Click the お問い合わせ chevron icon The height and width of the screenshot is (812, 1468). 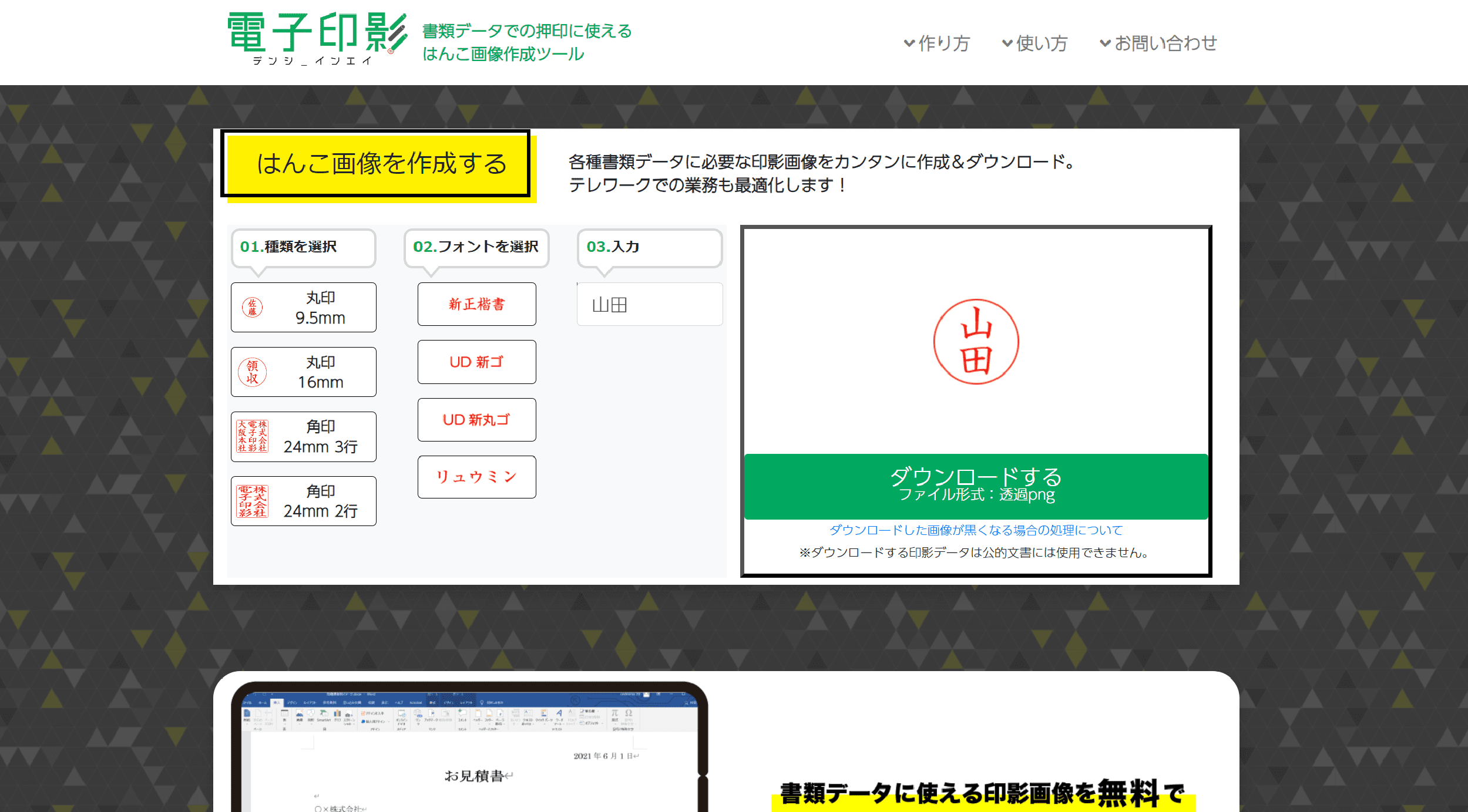tap(1106, 43)
